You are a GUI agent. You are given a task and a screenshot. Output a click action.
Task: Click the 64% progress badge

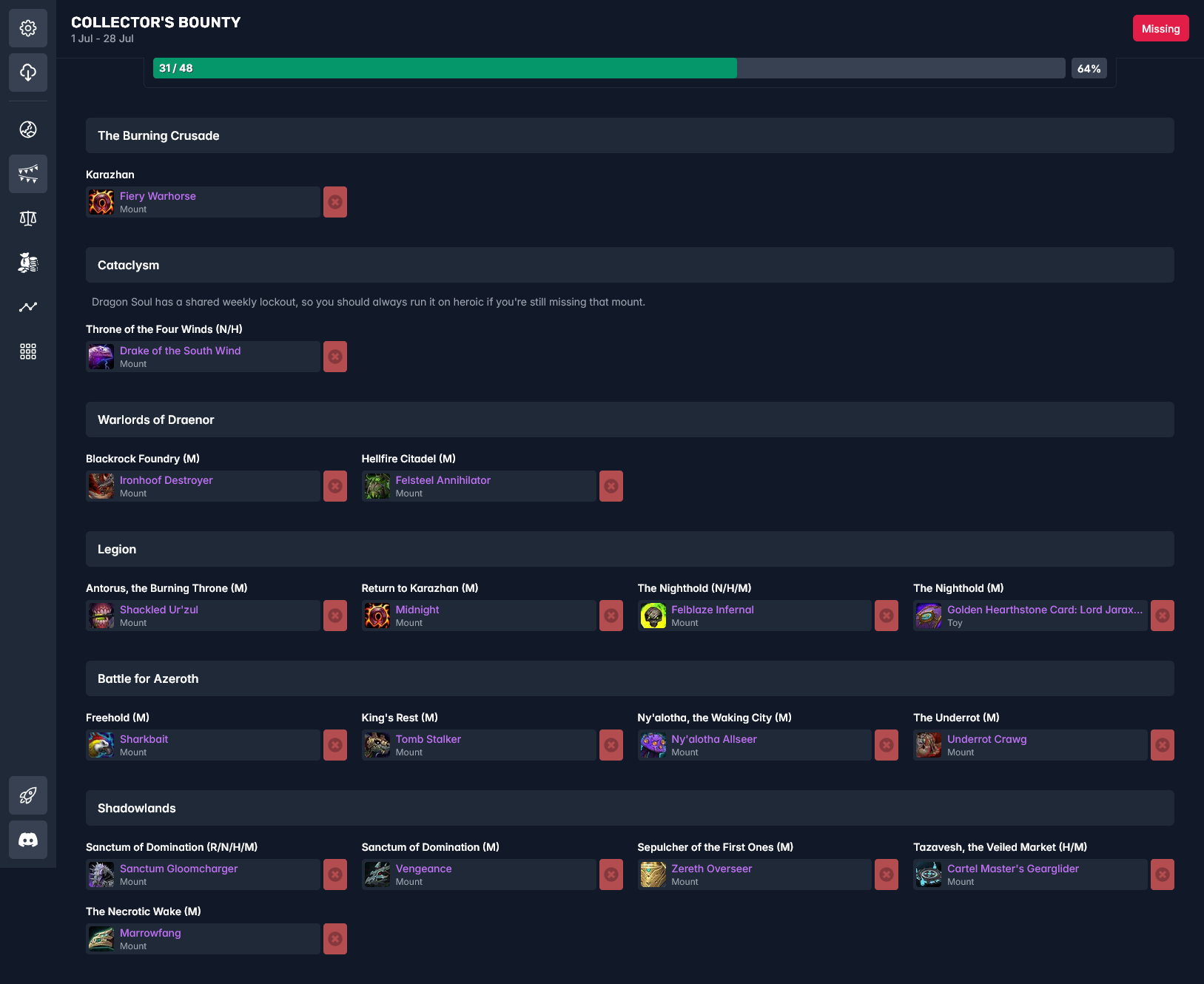coord(1089,68)
